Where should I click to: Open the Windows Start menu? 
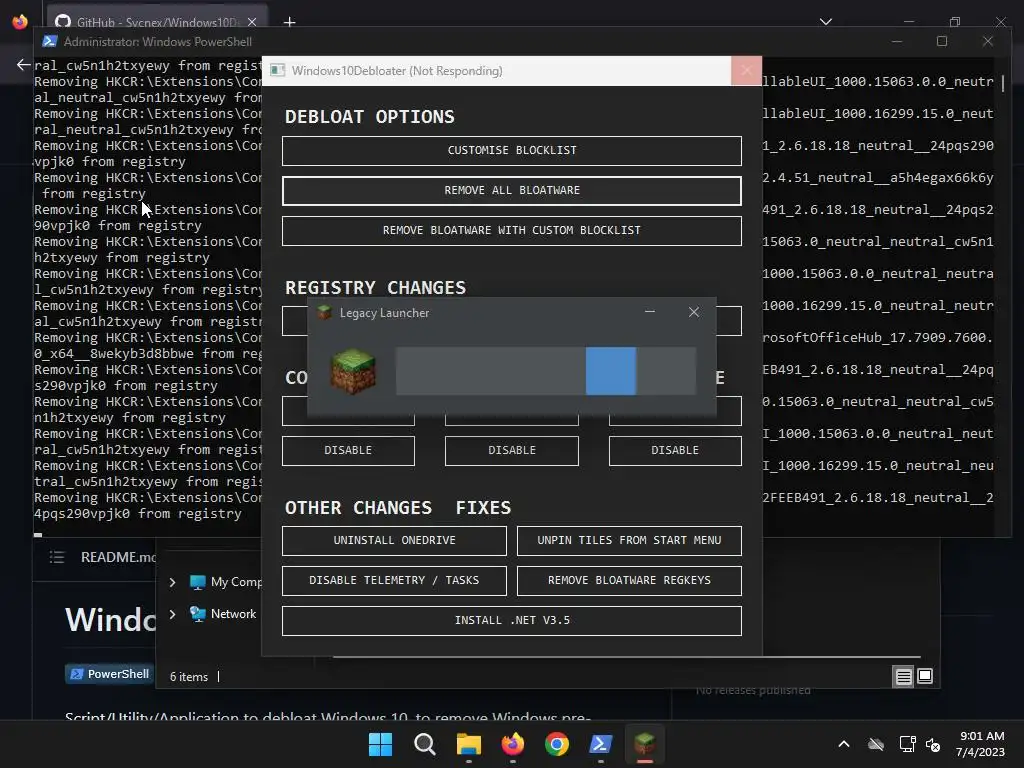(380, 744)
